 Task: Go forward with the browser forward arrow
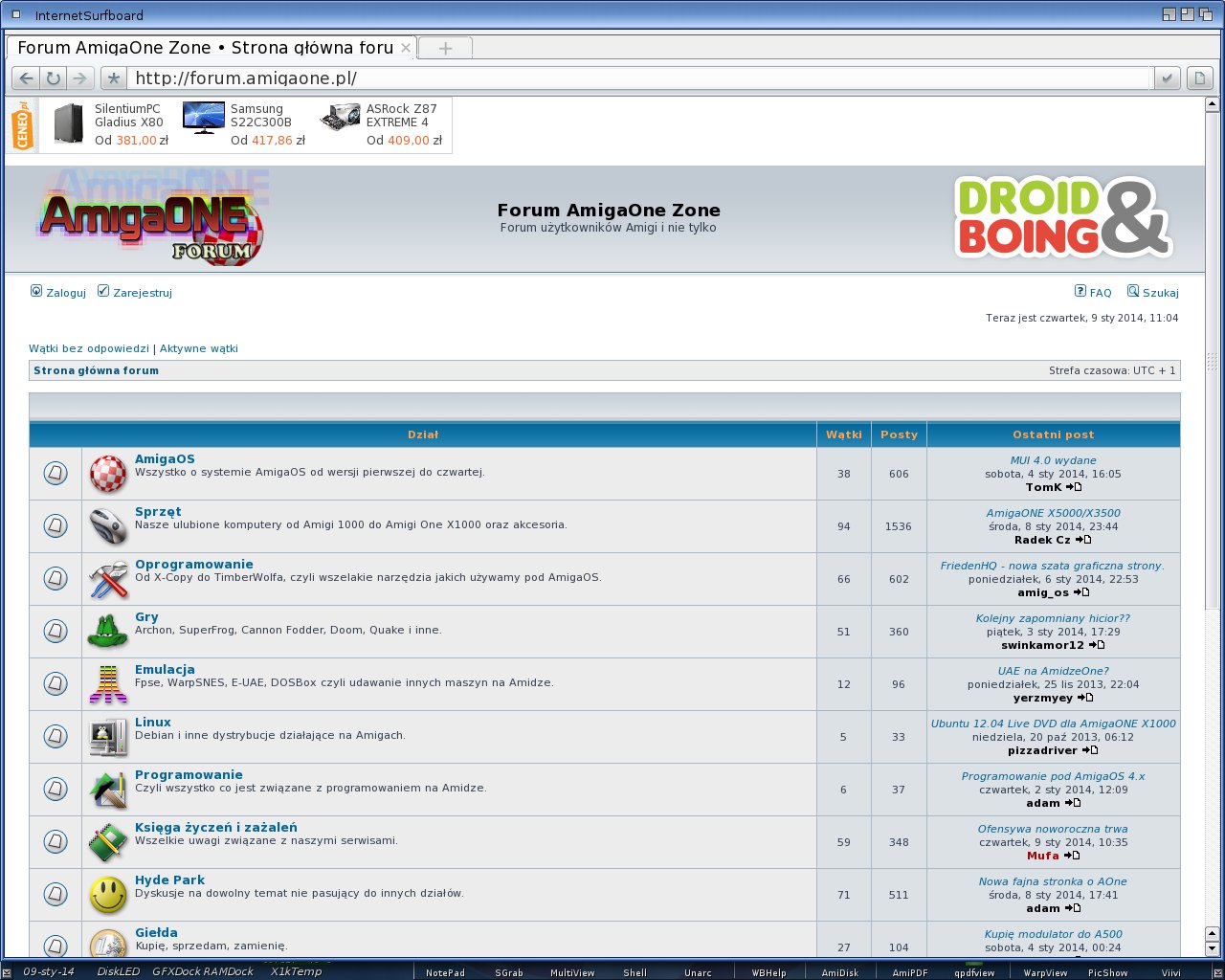(x=80, y=78)
